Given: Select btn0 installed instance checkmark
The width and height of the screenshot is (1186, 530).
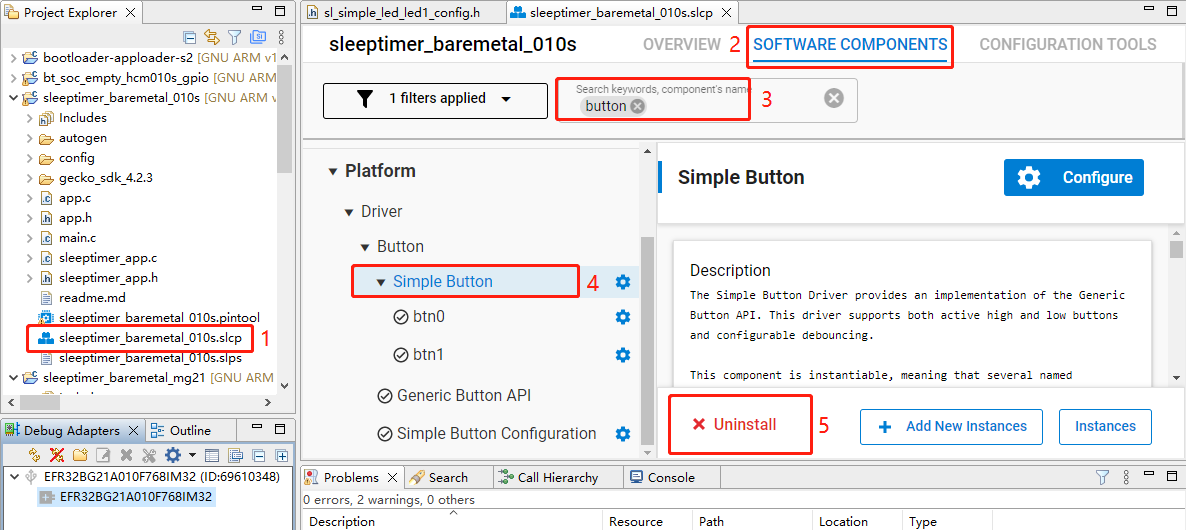Looking at the screenshot, I should click(x=401, y=317).
